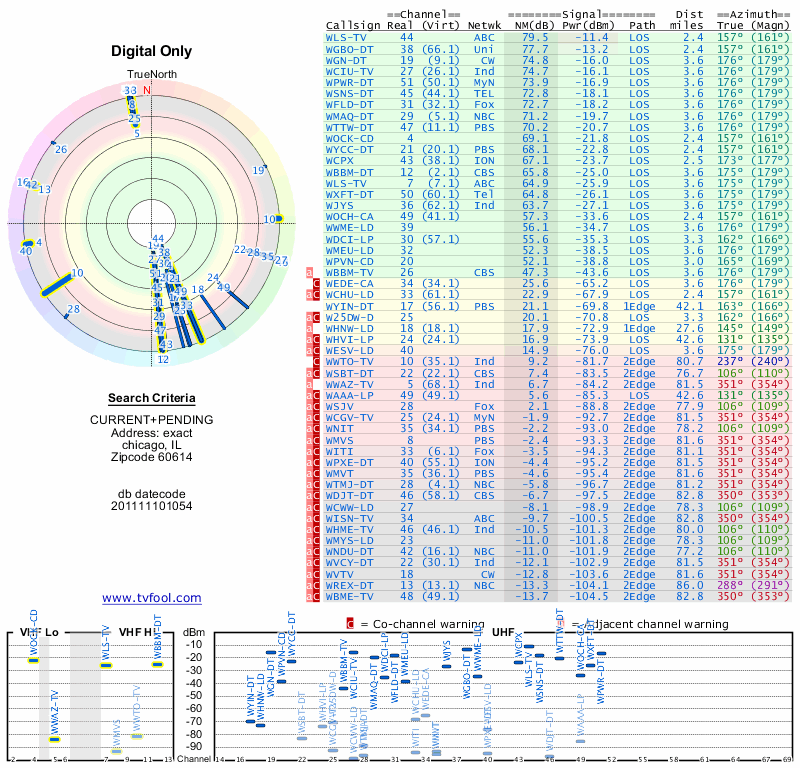Open WISN-TV callsign link in the table
This screenshot has width=800, height=768.
tap(349, 518)
